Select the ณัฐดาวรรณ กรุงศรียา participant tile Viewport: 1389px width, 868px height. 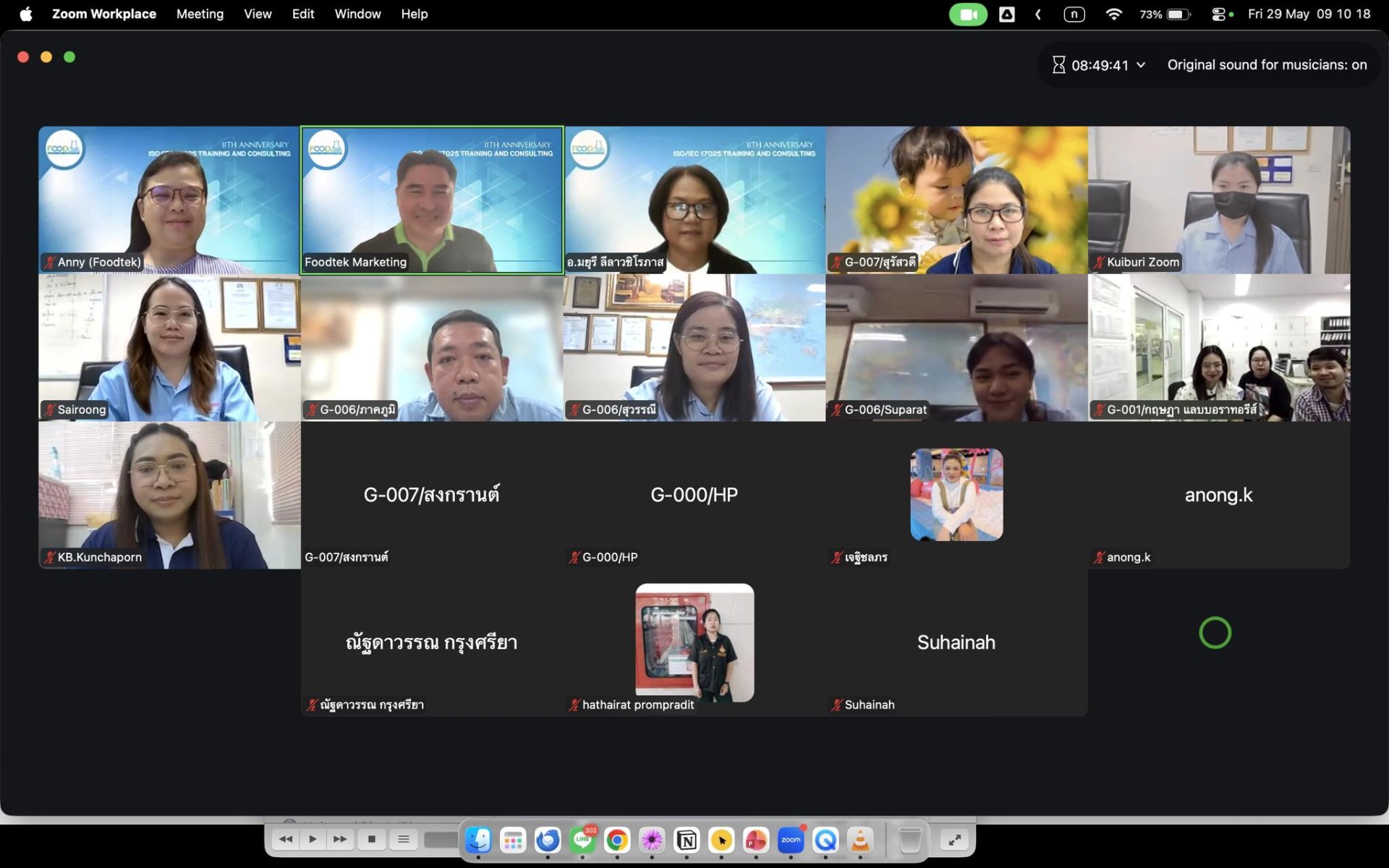click(432, 643)
